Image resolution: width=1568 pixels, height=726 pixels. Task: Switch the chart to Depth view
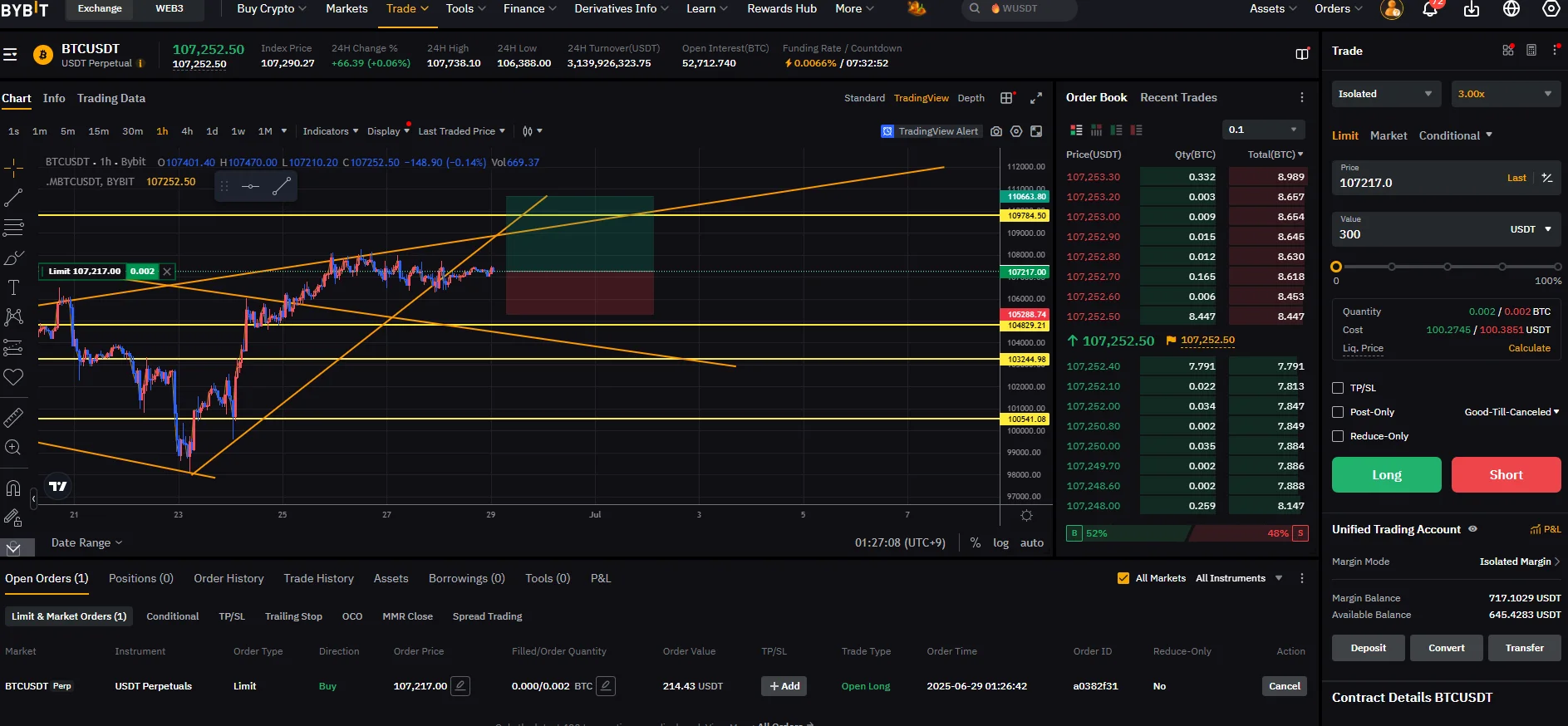971,98
